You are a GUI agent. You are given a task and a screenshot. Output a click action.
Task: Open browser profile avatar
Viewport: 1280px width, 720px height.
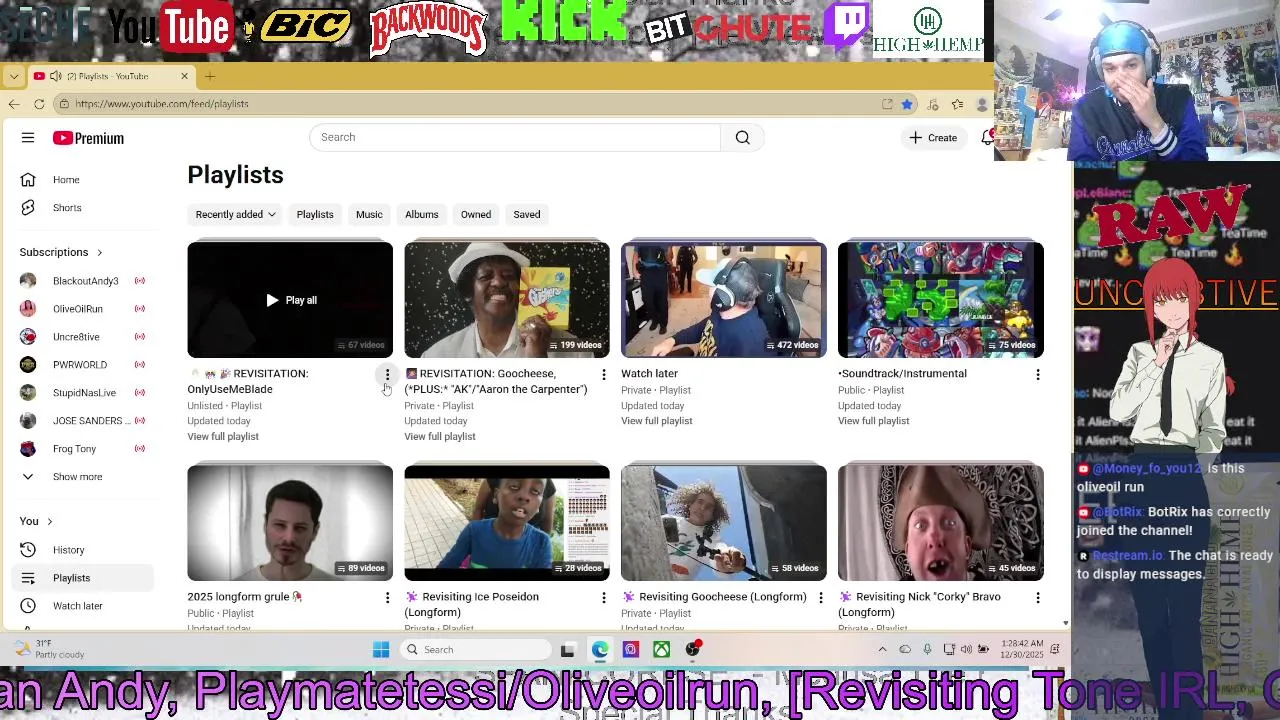983,104
